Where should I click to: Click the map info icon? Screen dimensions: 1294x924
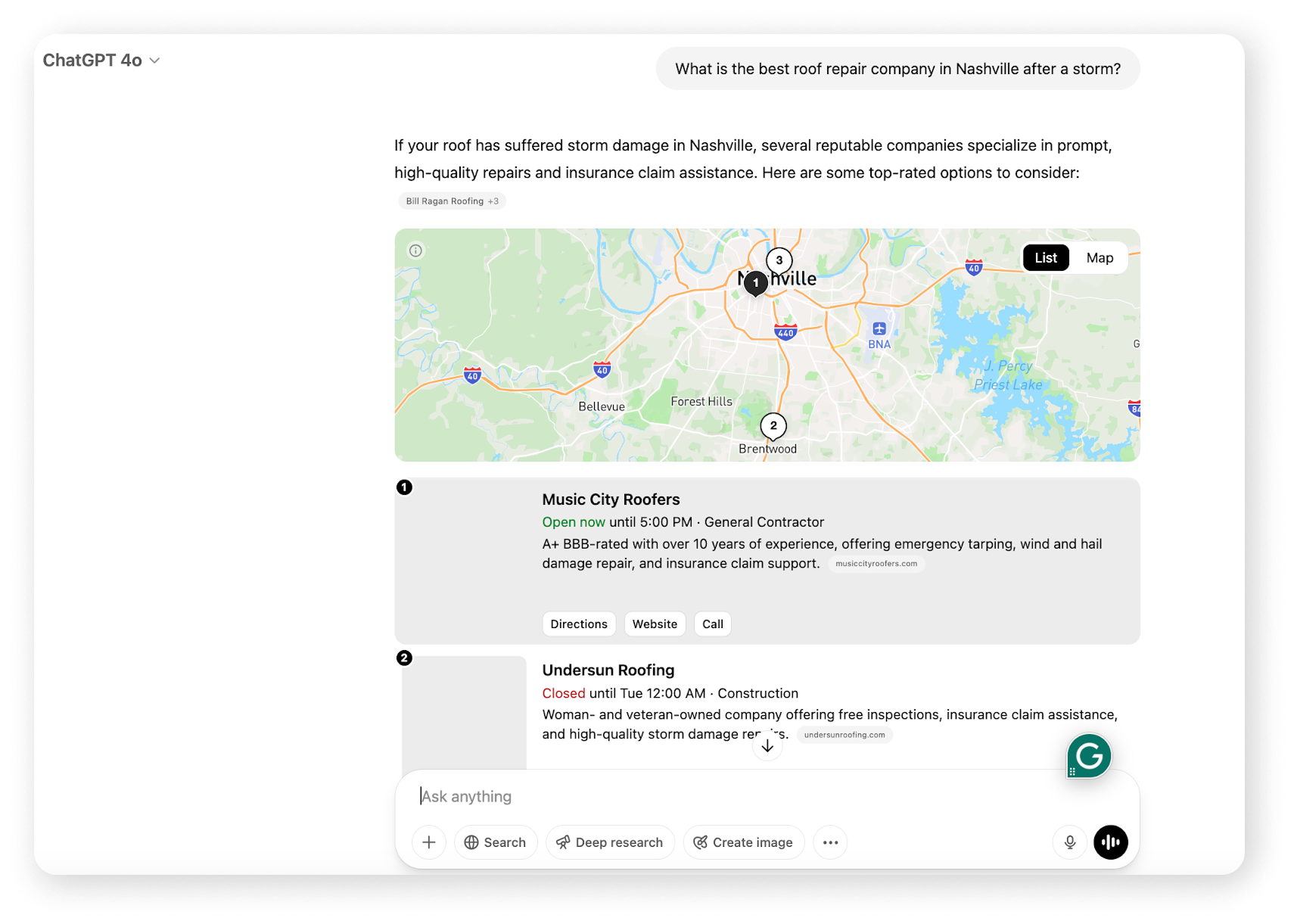tap(415, 250)
